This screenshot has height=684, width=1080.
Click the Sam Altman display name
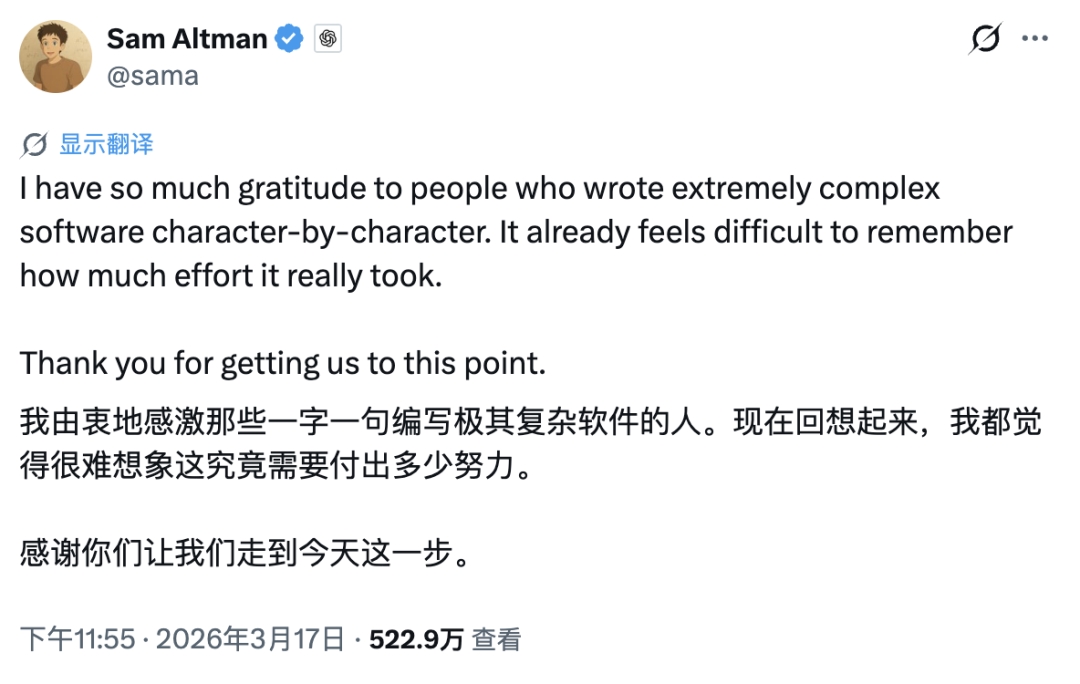(187, 39)
